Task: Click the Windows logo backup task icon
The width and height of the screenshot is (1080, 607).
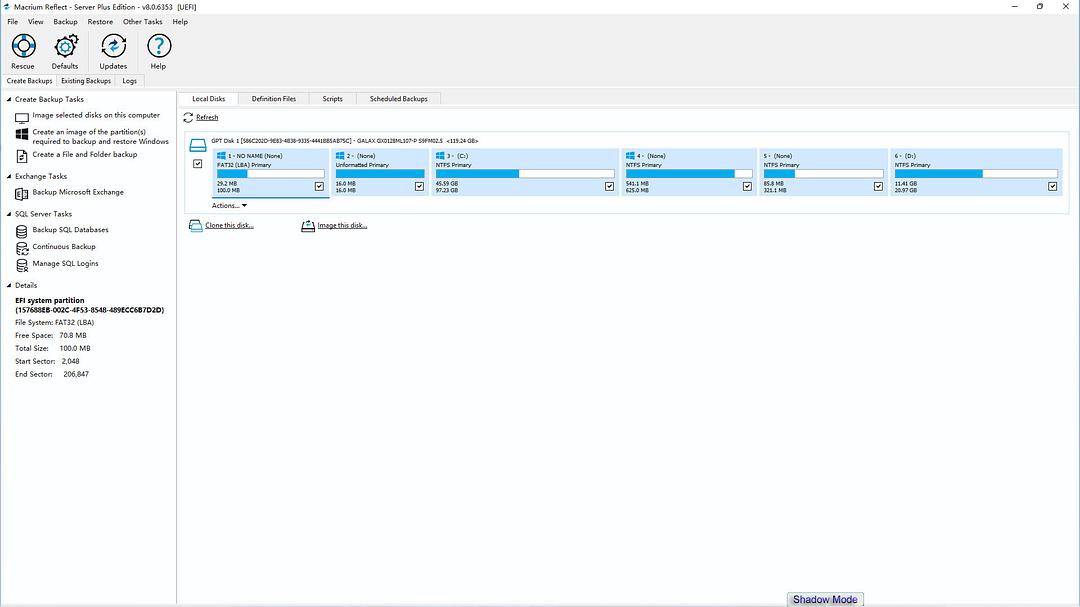Action: point(22,134)
